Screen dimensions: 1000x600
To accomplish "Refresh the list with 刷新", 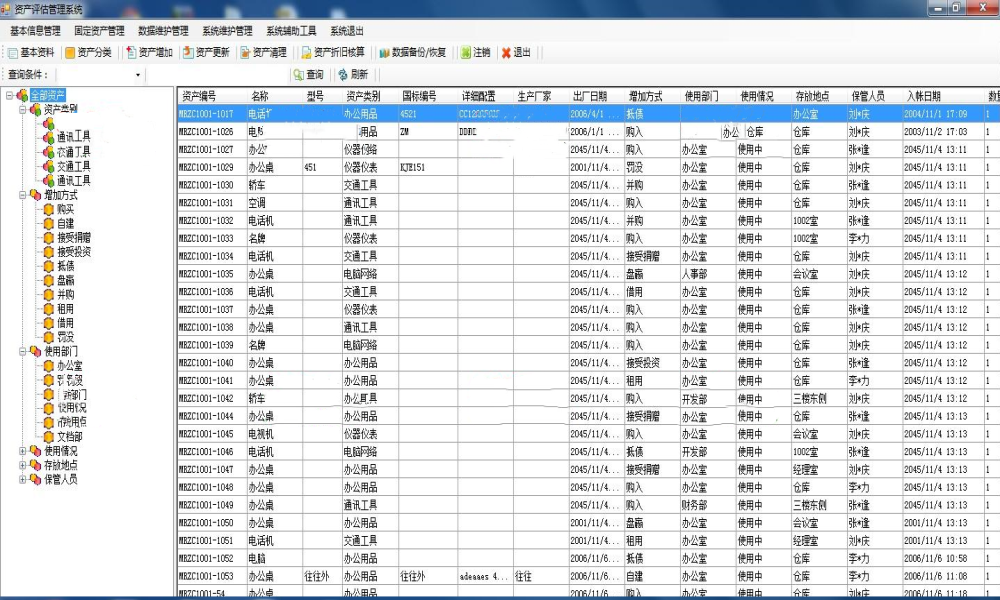I will click(x=353, y=75).
